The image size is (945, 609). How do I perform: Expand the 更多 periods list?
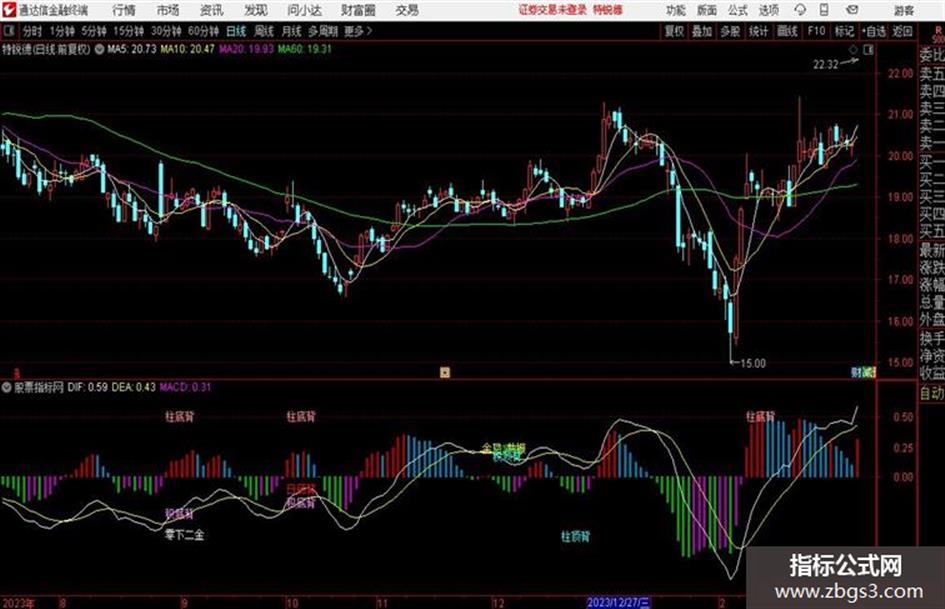(358, 31)
